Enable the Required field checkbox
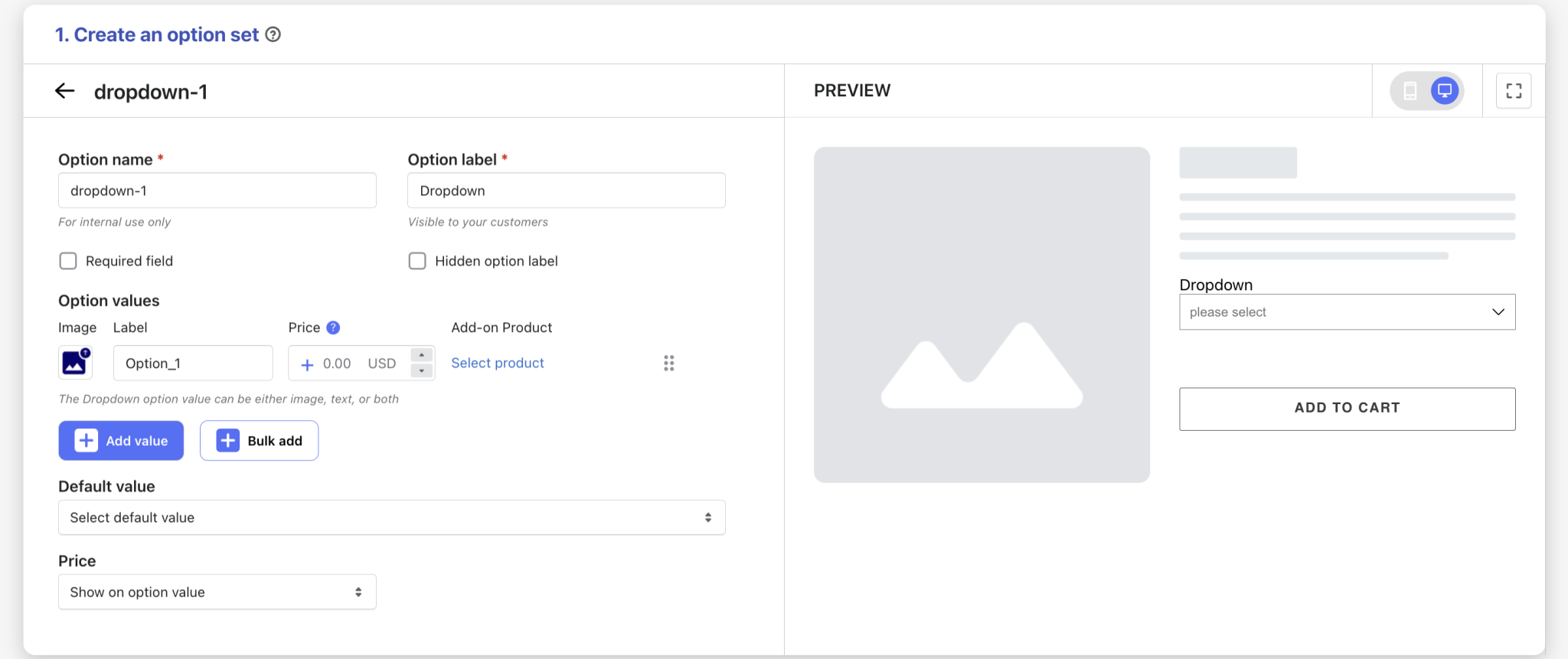Viewport: 1568px width, 659px height. tap(68, 261)
